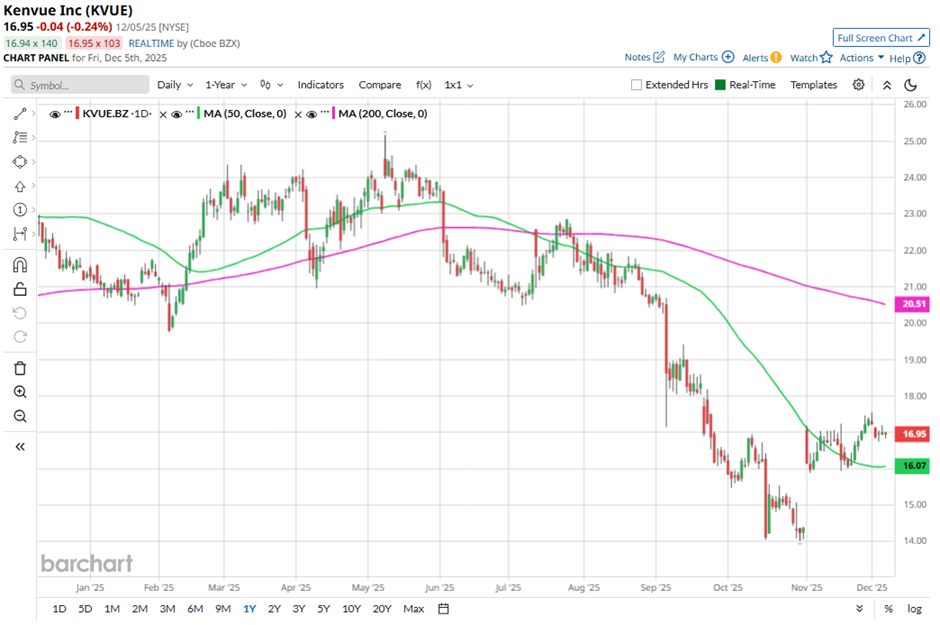Hide the MA (50, Close, 0) line

(177, 114)
